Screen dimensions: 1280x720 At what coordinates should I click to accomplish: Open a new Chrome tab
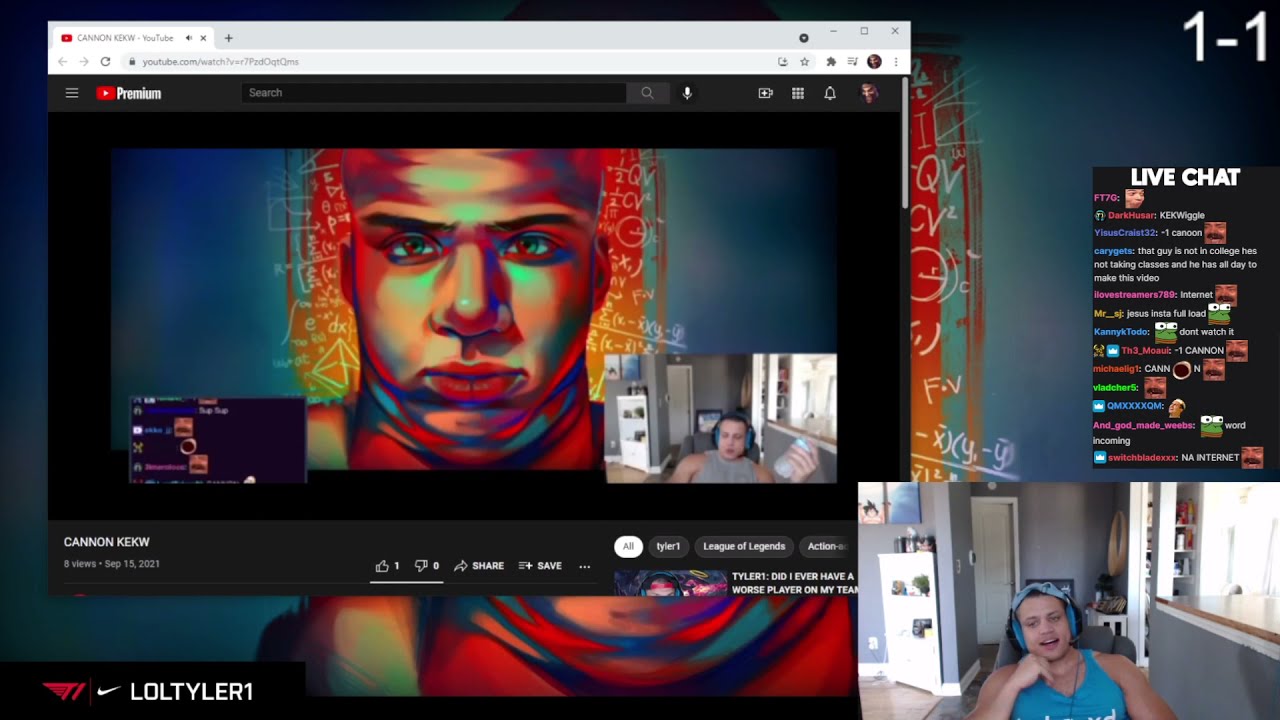click(x=228, y=38)
